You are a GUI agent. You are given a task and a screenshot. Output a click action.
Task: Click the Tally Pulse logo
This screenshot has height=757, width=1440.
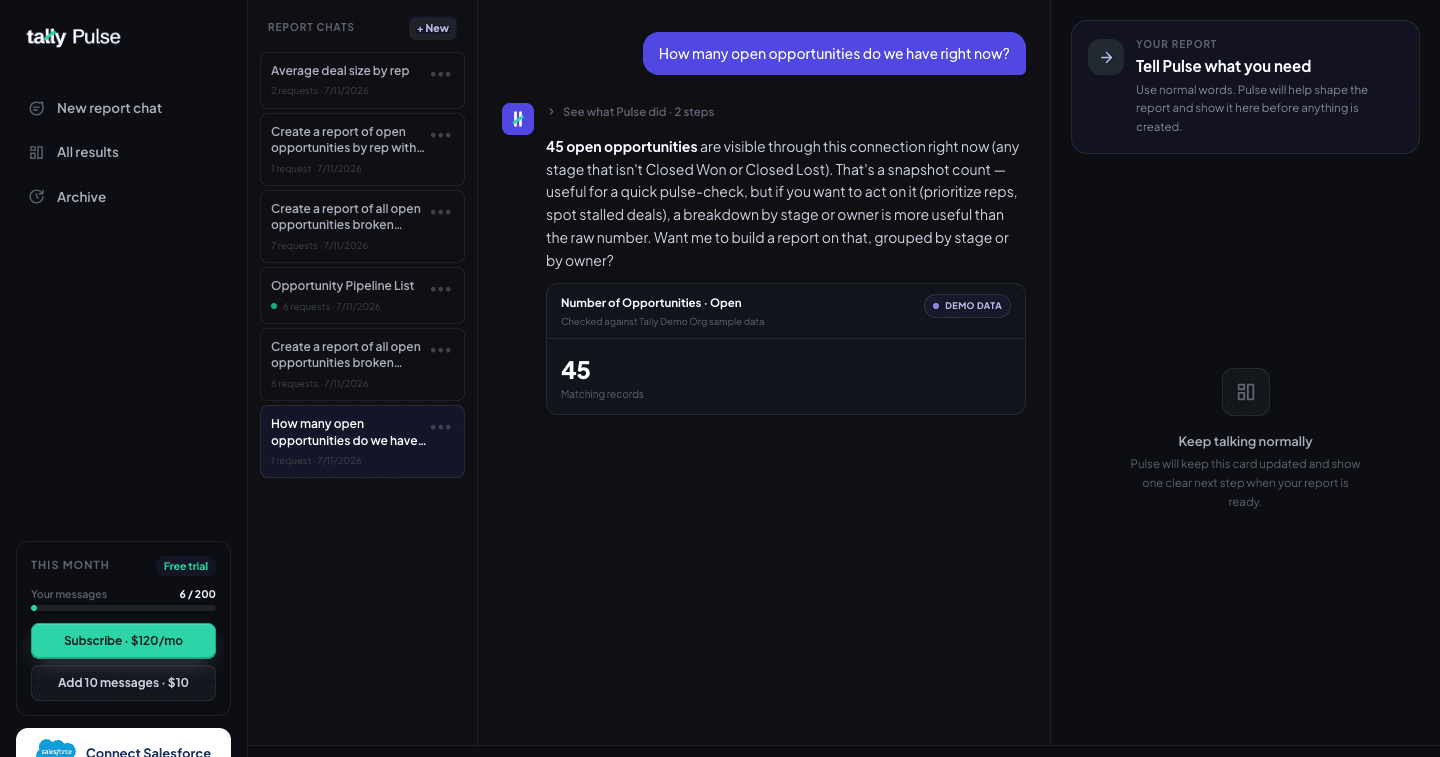(73, 37)
